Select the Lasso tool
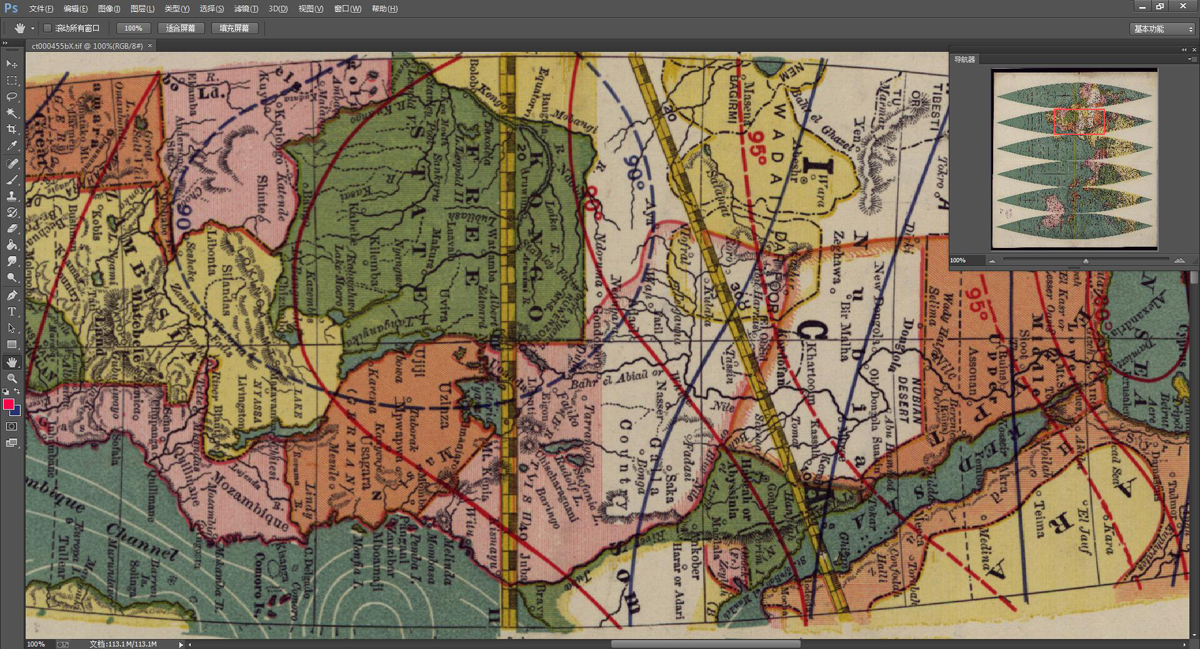The image size is (1200, 649). pyautogui.click(x=12, y=97)
